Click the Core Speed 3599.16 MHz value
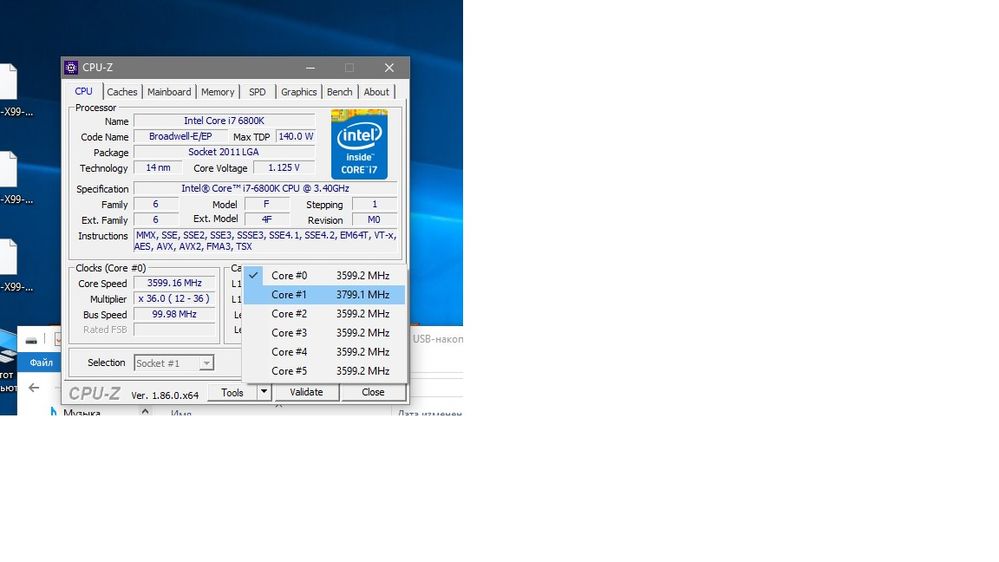Viewport: 999px width, 562px height. tap(175, 283)
